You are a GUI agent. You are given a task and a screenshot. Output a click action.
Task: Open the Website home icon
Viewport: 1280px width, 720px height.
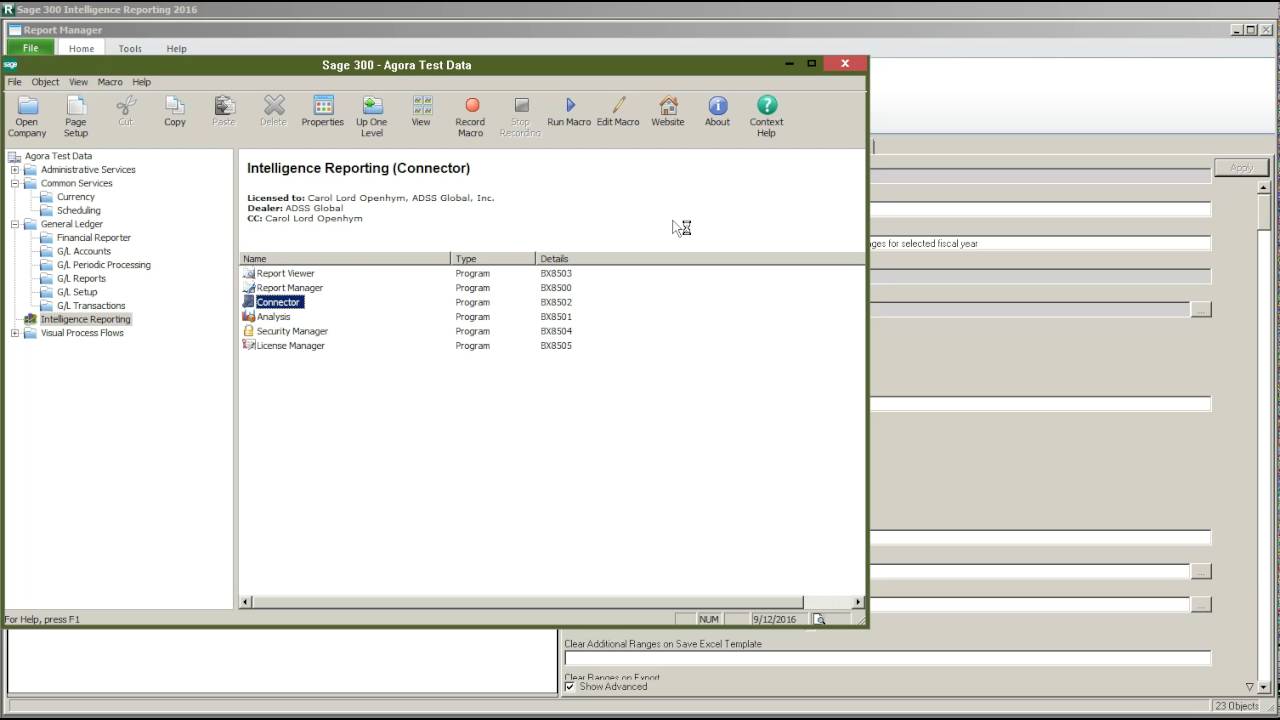tap(668, 105)
